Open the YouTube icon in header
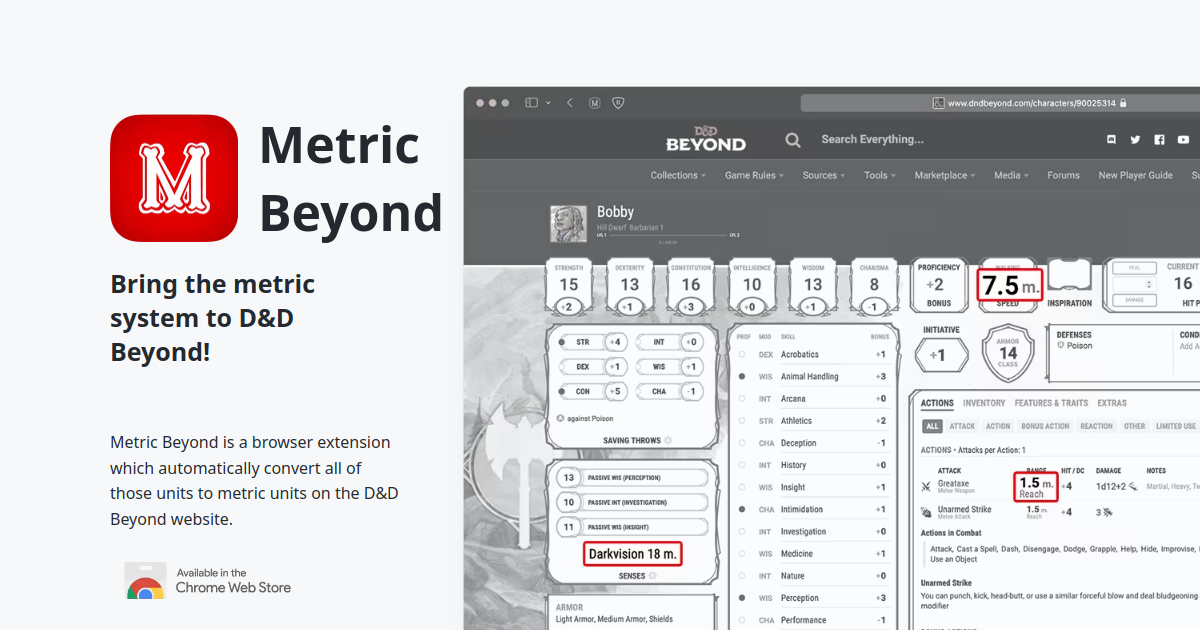The height and width of the screenshot is (630, 1200). [x=1183, y=140]
